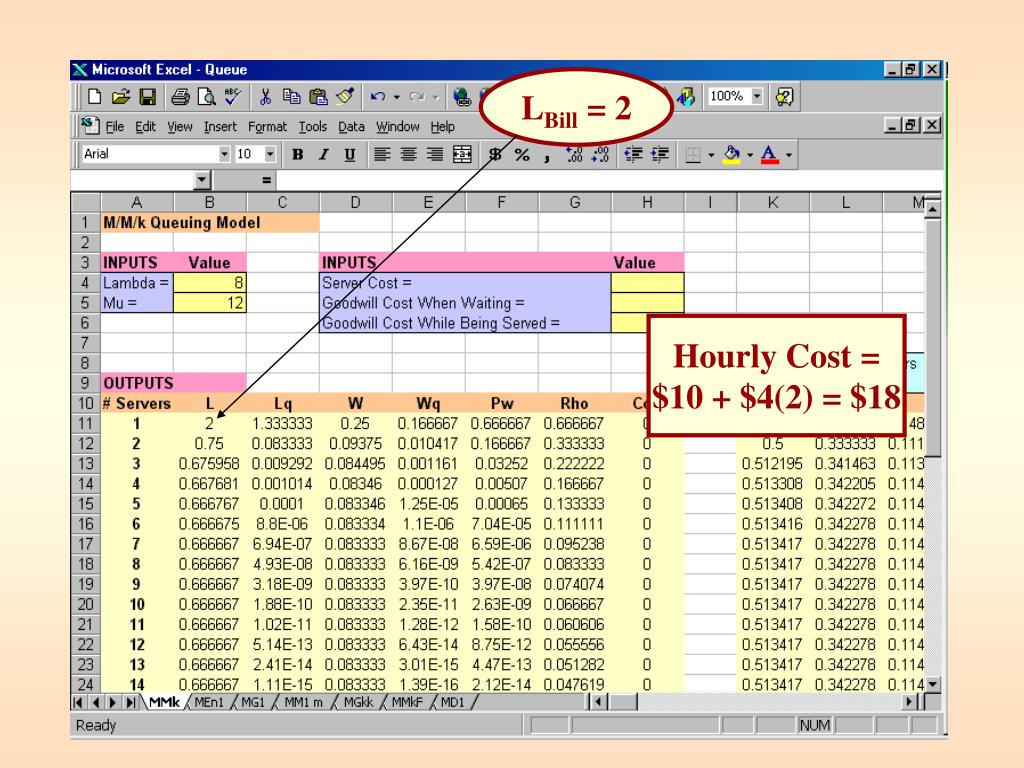Click the Cut scissors icon
This screenshot has height=768, width=1024.
click(265, 97)
